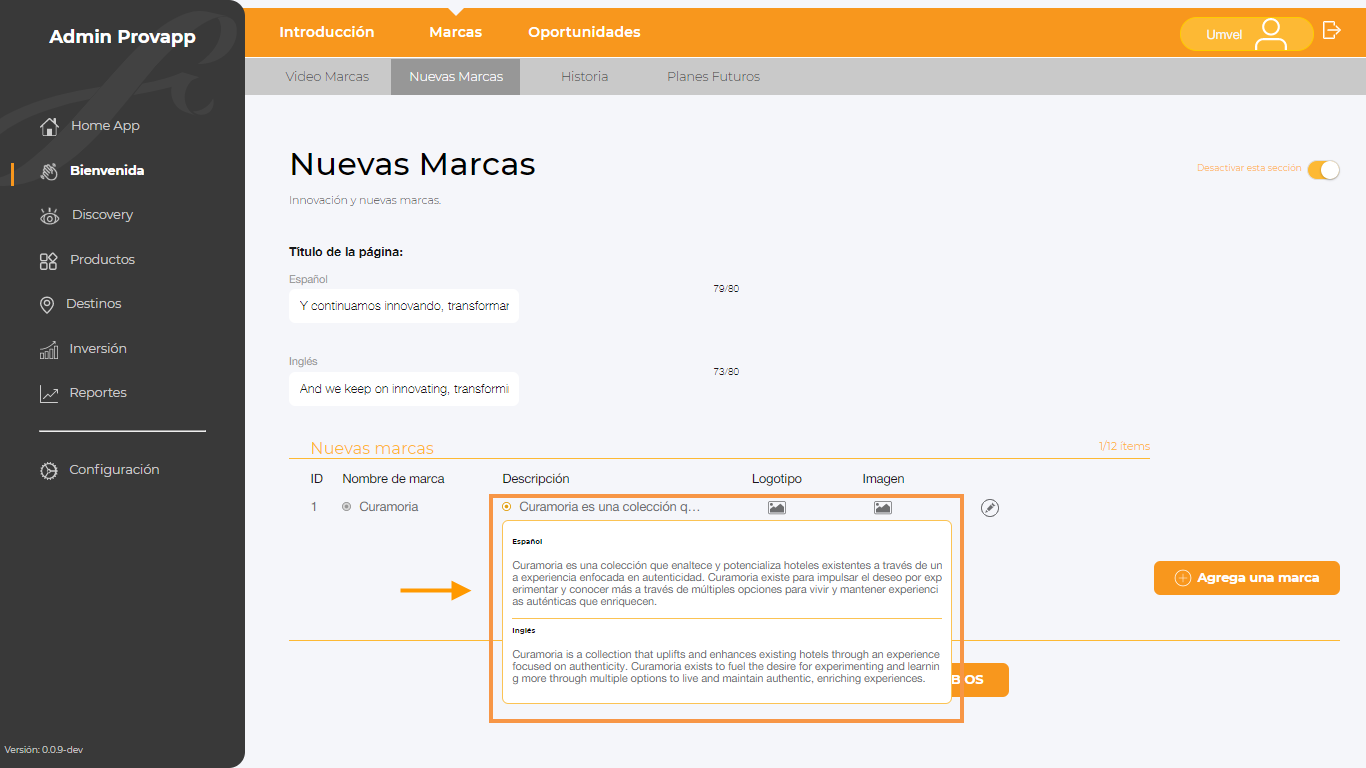The width and height of the screenshot is (1366, 768).
Task: Toggle Desactivar esta sección switch
Action: coord(1323,170)
